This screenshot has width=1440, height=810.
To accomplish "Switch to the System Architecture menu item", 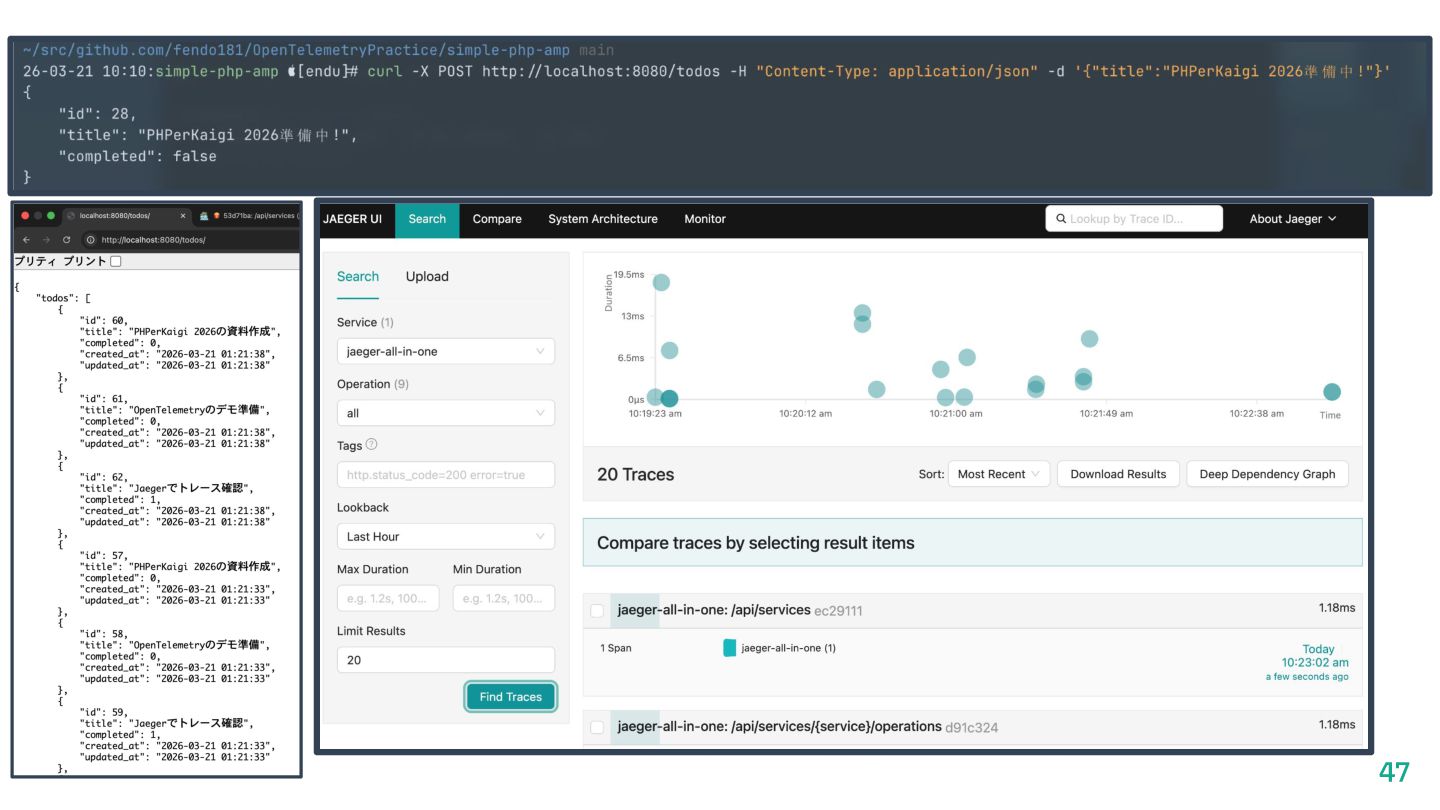I will (x=602, y=219).
